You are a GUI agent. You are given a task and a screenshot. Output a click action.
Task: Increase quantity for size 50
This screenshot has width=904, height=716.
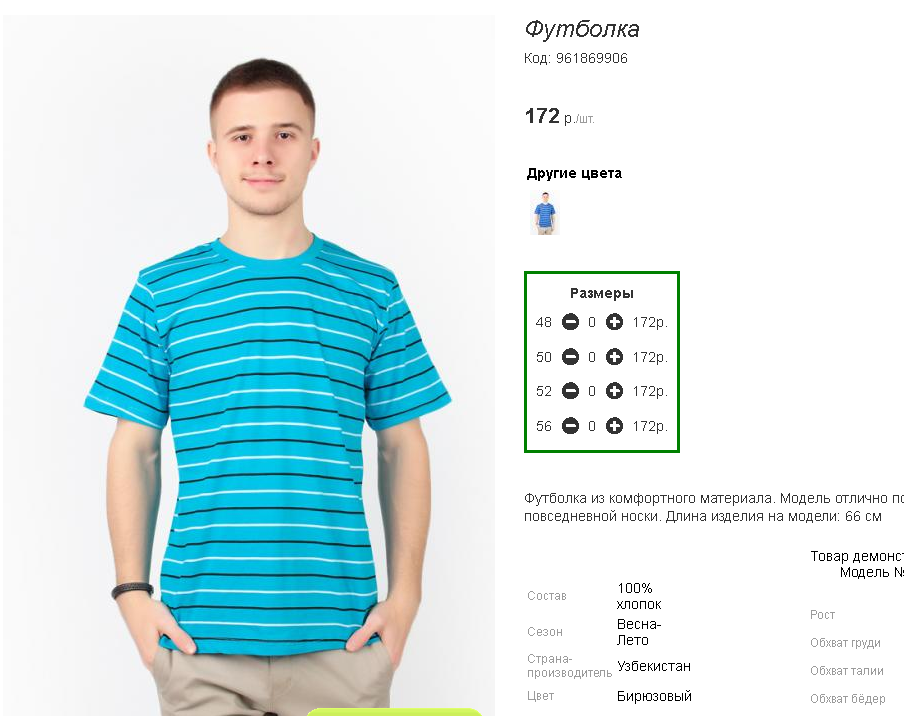click(614, 357)
